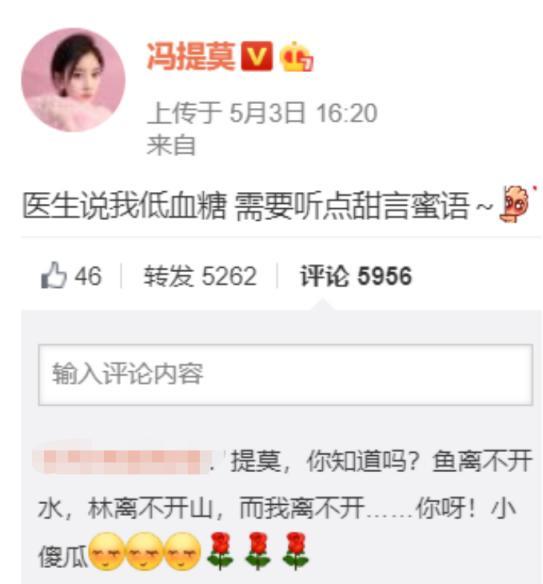Viewport: 543px width, 584px height.
Task: Click the profile avatar photo
Action: point(73,80)
